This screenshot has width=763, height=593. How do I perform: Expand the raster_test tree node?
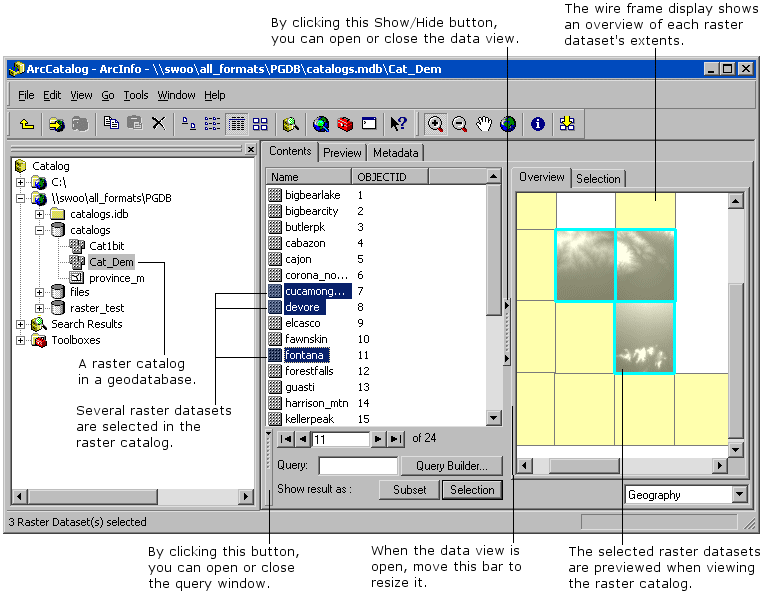(40, 308)
